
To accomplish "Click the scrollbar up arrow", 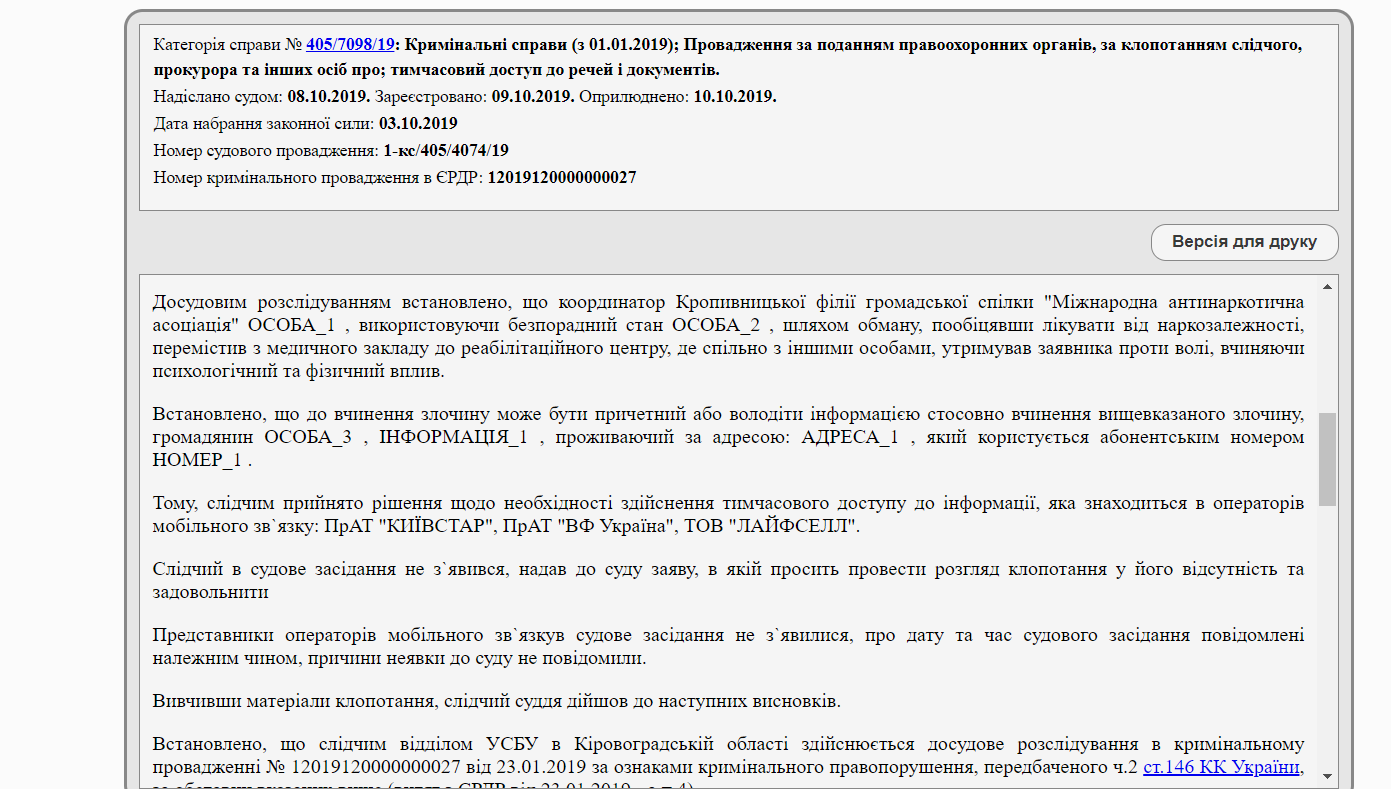I will [x=1327, y=286].
